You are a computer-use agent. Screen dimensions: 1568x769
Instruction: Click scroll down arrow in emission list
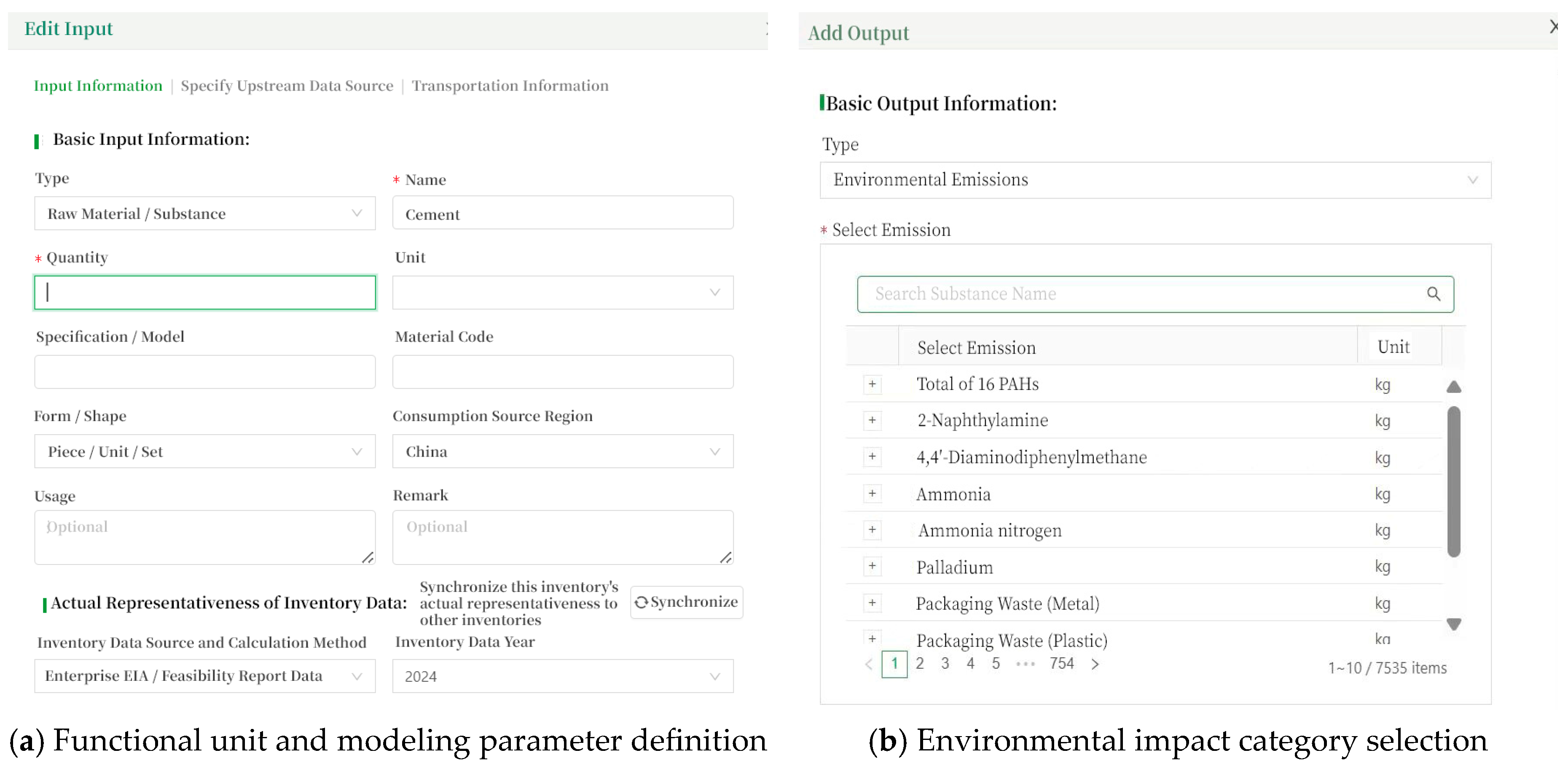coord(1454,624)
